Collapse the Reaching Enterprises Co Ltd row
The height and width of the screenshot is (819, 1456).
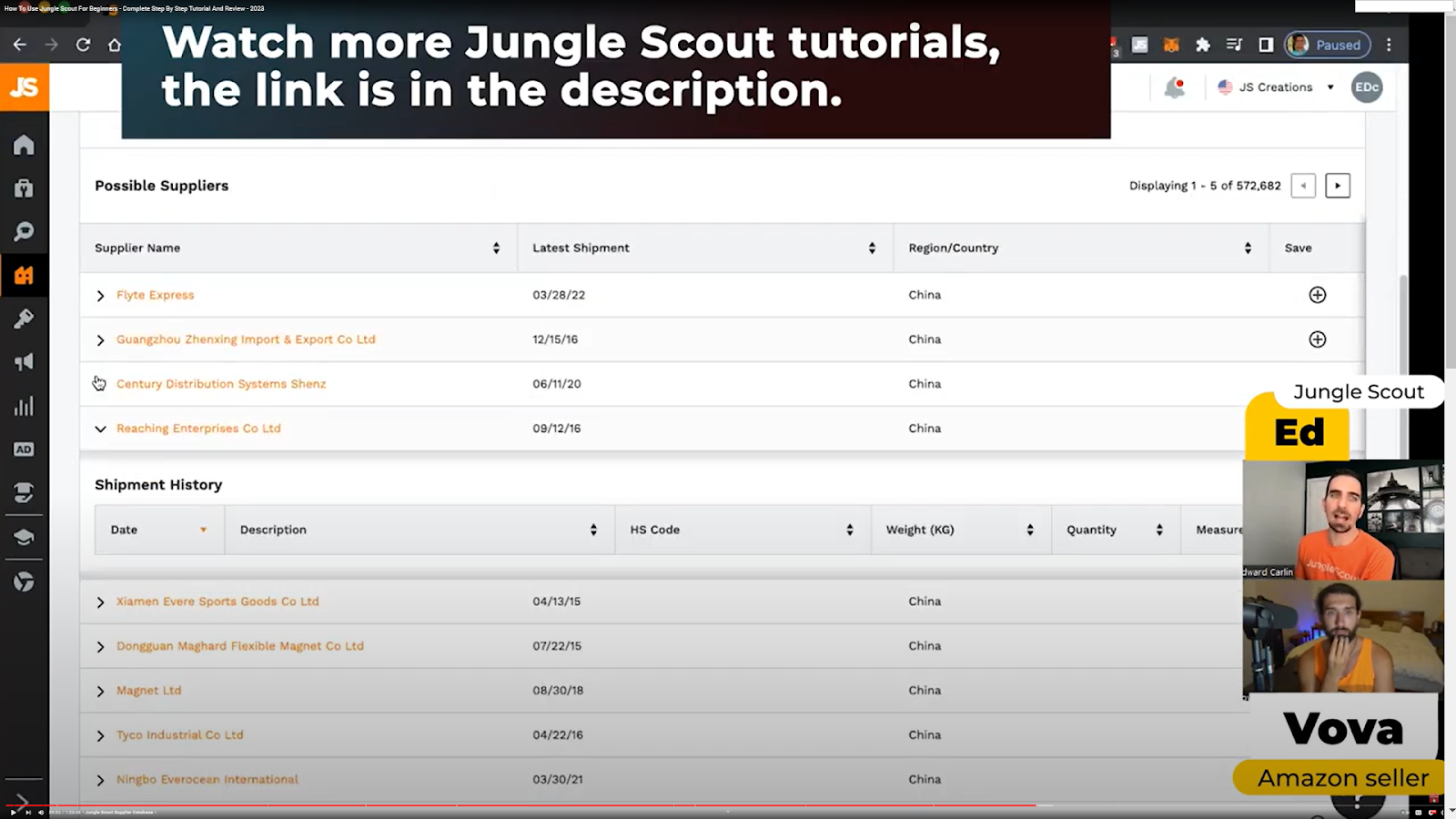click(x=100, y=429)
